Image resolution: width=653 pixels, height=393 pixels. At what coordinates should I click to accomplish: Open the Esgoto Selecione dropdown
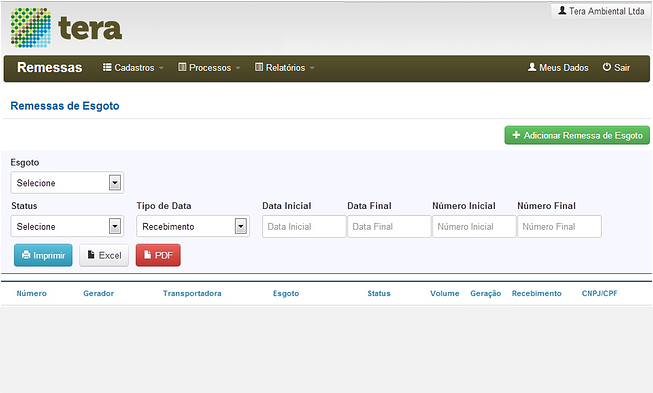(x=67, y=182)
